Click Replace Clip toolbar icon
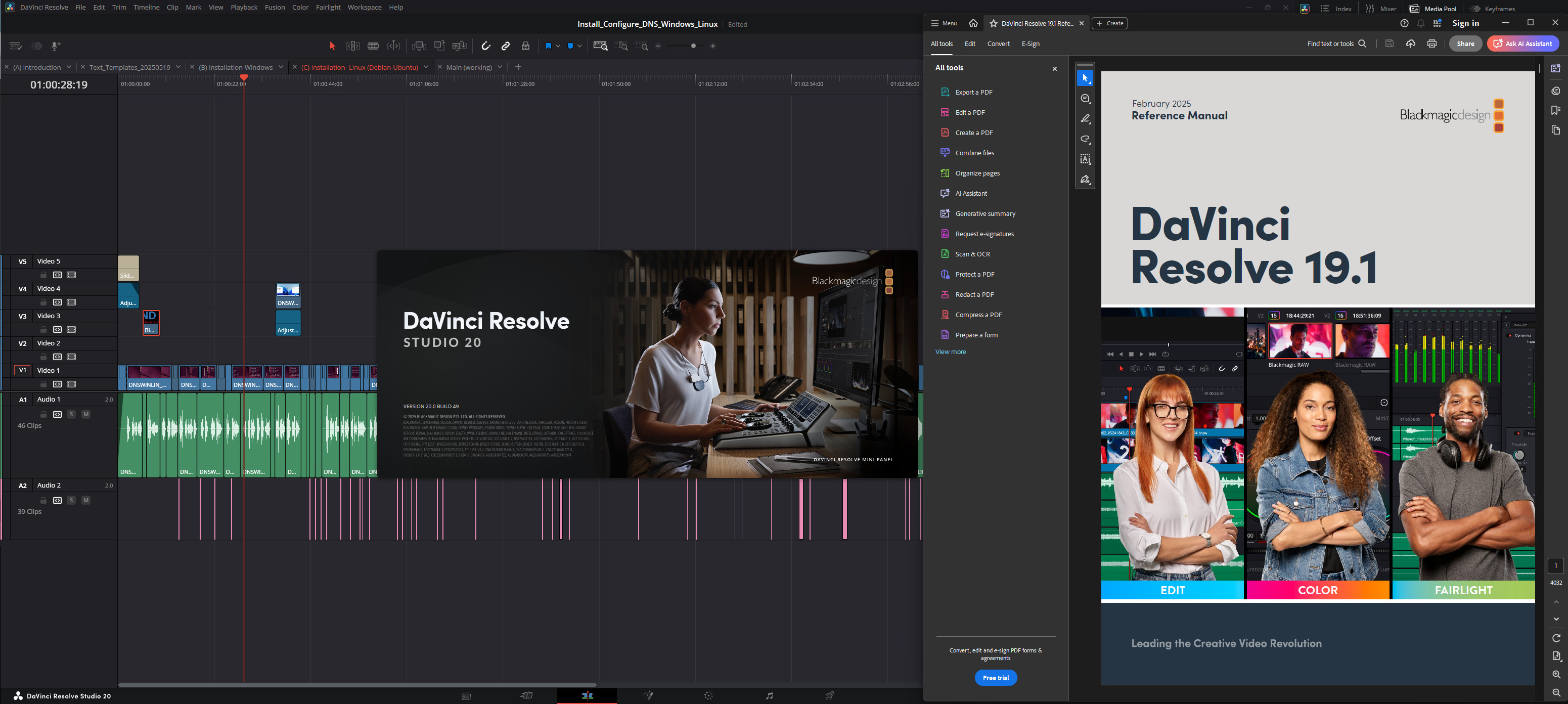The width and height of the screenshot is (1568, 704). click(460, 46)
